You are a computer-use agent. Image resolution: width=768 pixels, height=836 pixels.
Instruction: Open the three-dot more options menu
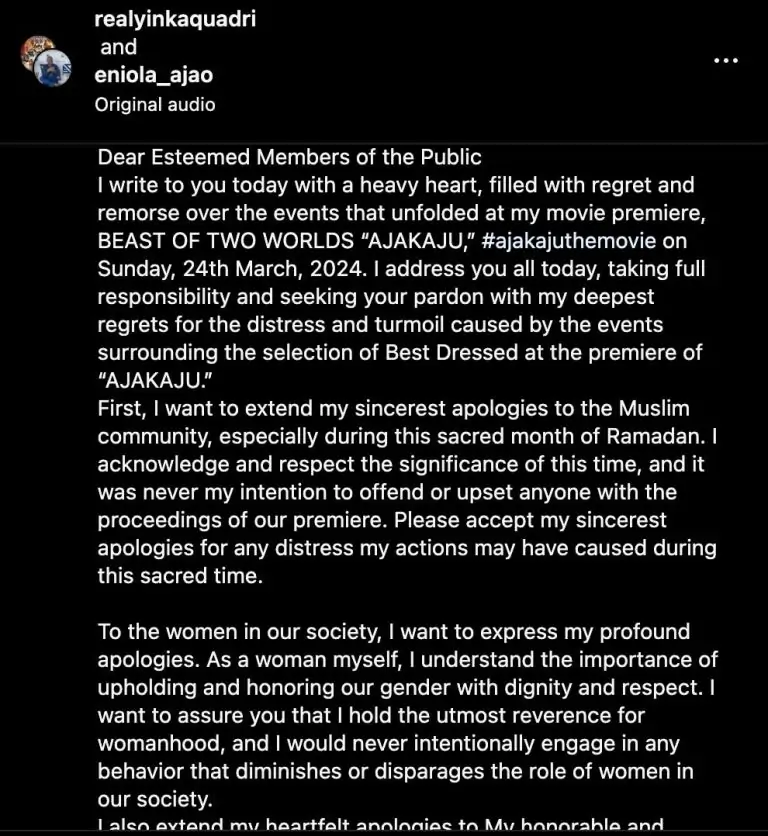(x=725, y=60)
